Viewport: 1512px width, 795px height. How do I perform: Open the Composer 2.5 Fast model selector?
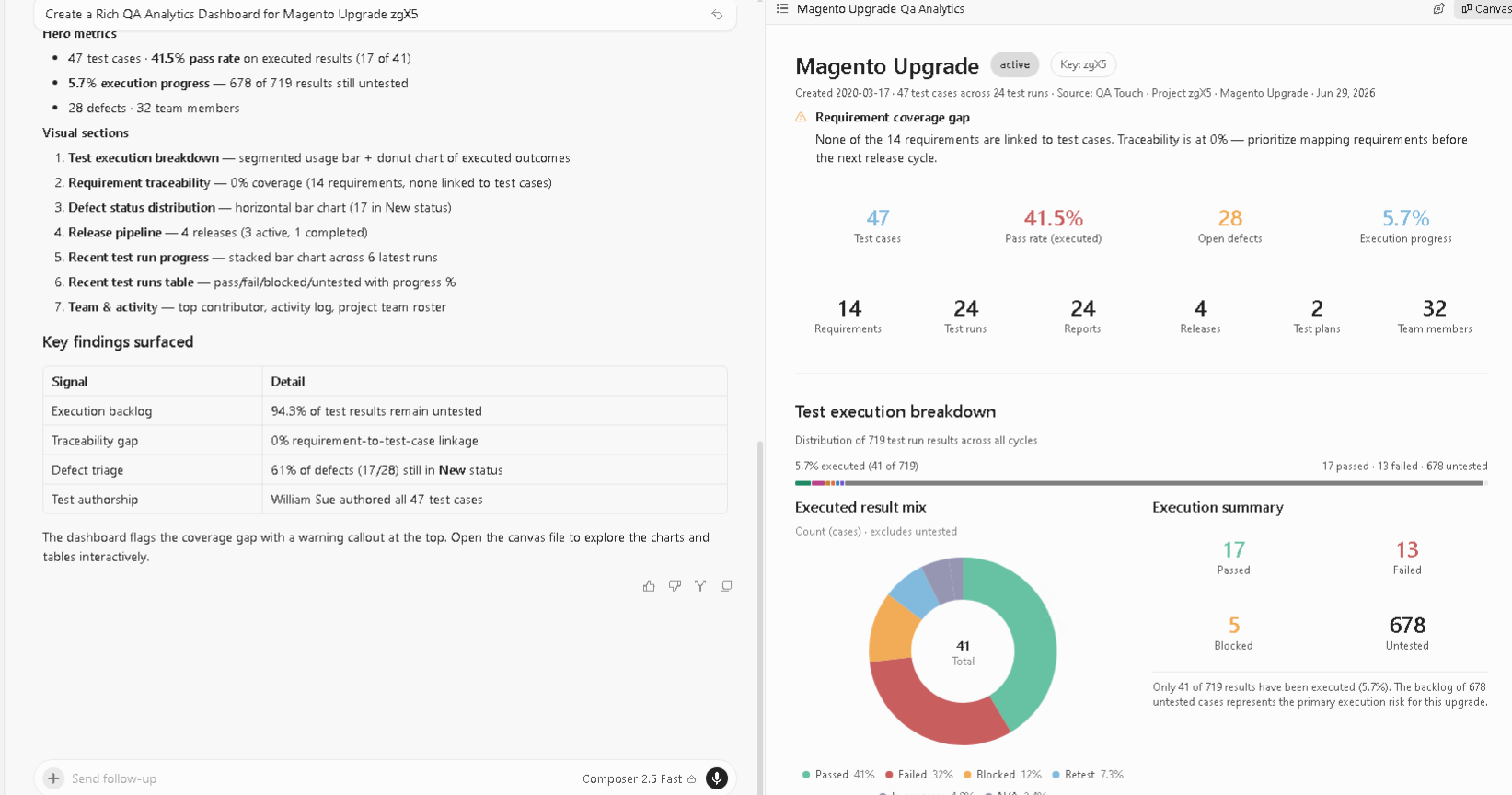point(639,778)
